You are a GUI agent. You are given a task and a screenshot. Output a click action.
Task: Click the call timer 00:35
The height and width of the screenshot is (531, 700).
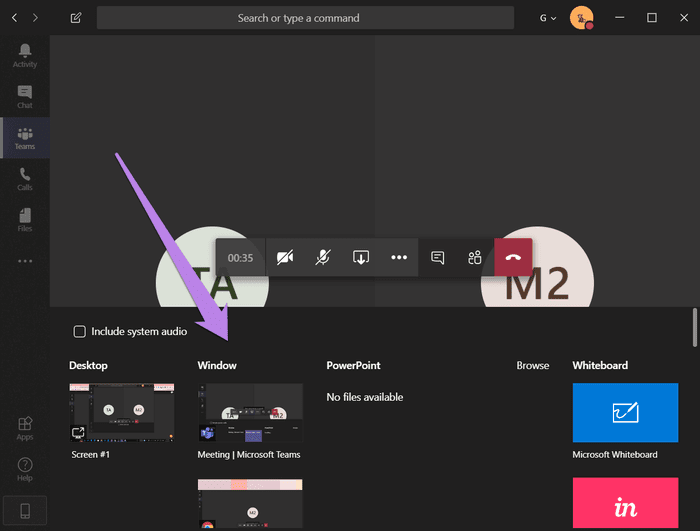(240, 258)
